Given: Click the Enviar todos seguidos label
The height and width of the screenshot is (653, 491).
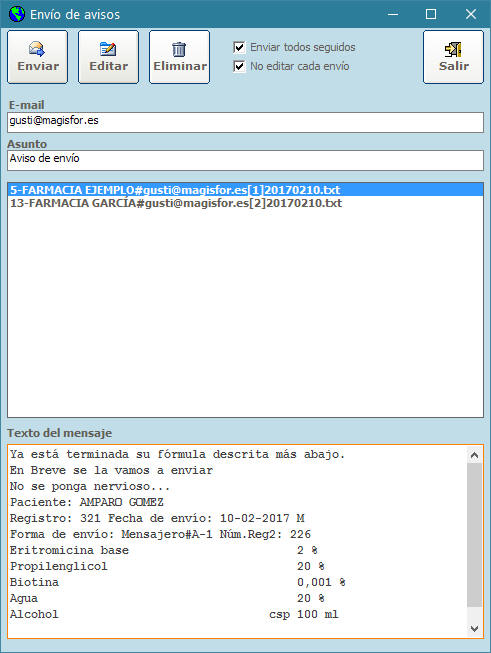Looking at the screenshot, I should point(303,47).
